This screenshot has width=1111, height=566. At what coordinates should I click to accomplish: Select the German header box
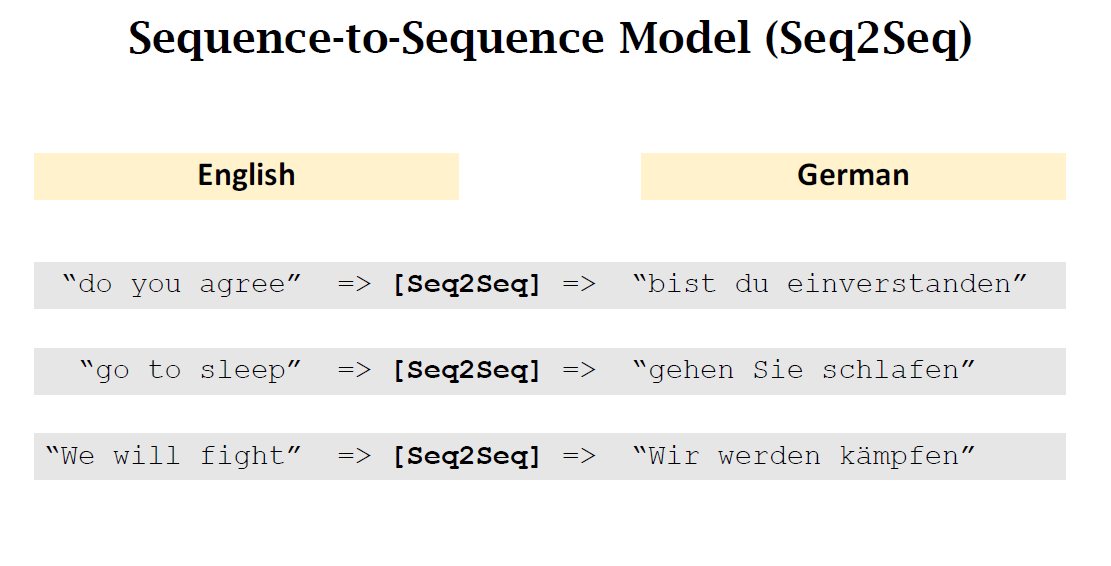tap(853, 176)
